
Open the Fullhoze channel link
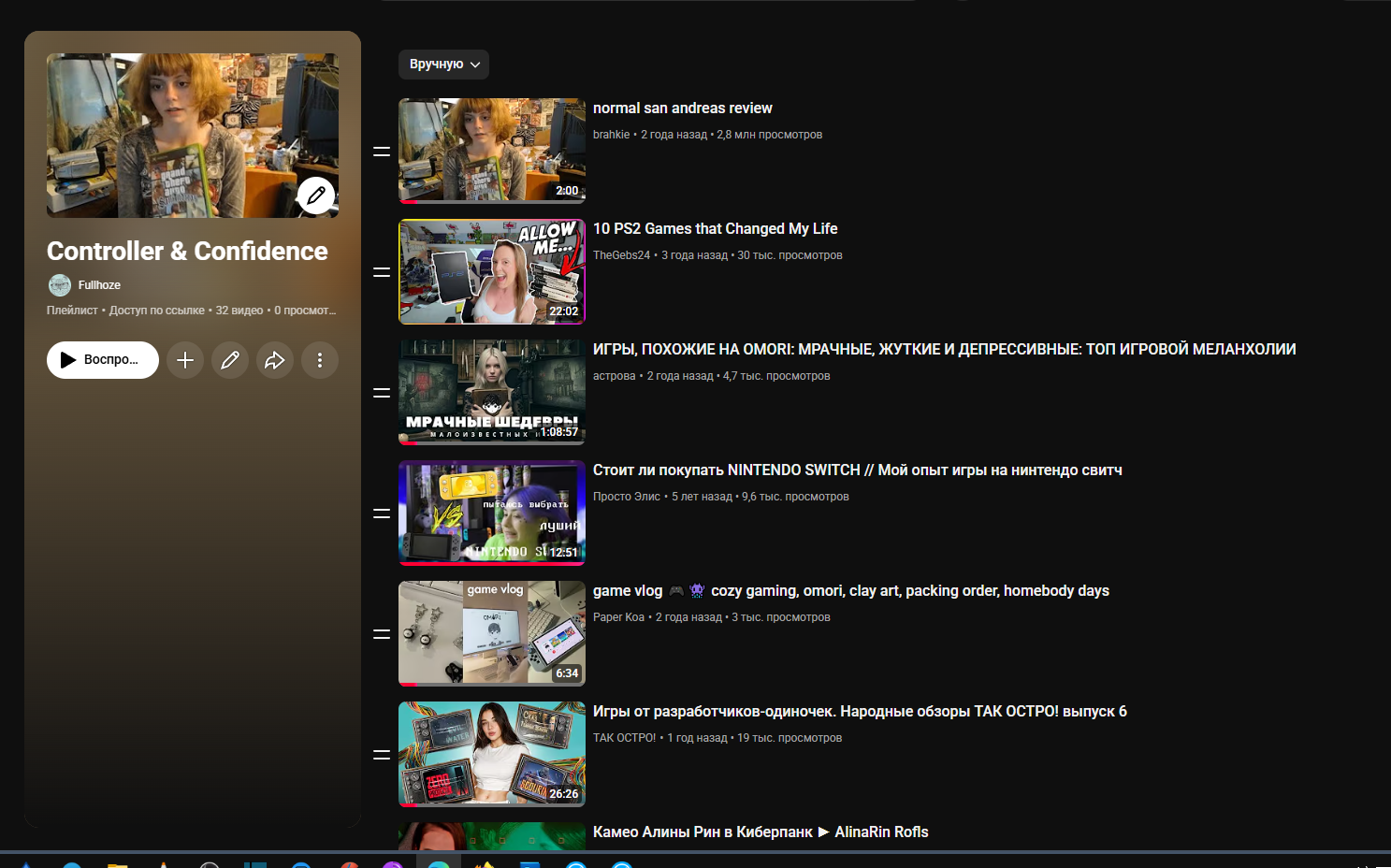pos(99,285)
